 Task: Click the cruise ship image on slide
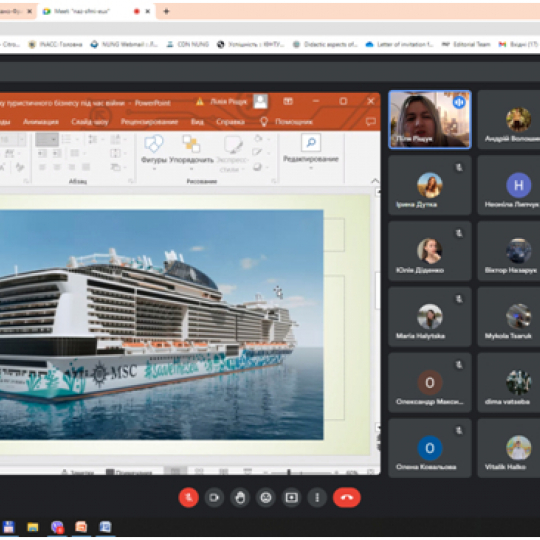point(161,324)
